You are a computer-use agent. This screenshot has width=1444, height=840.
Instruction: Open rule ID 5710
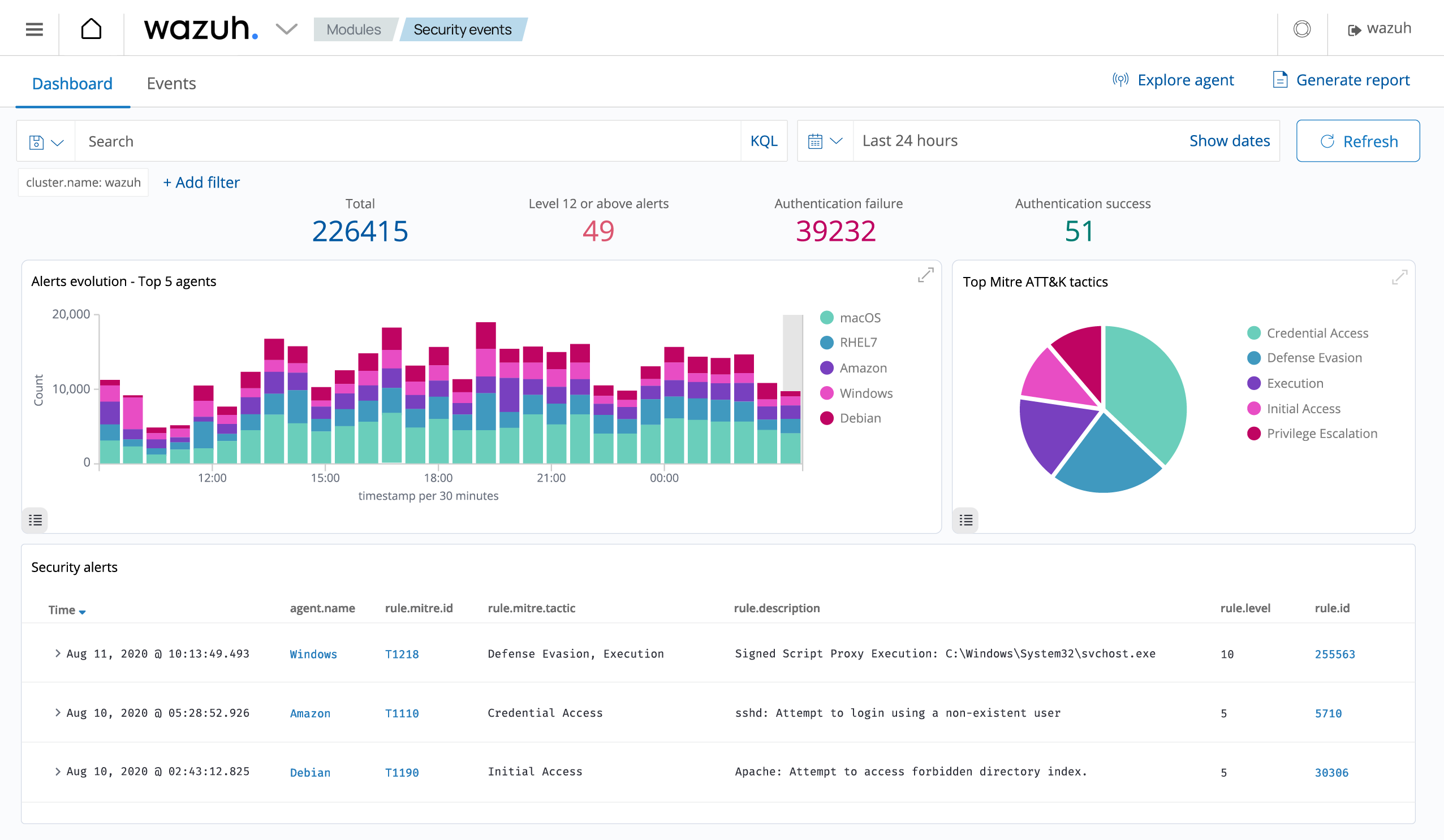1328,714
